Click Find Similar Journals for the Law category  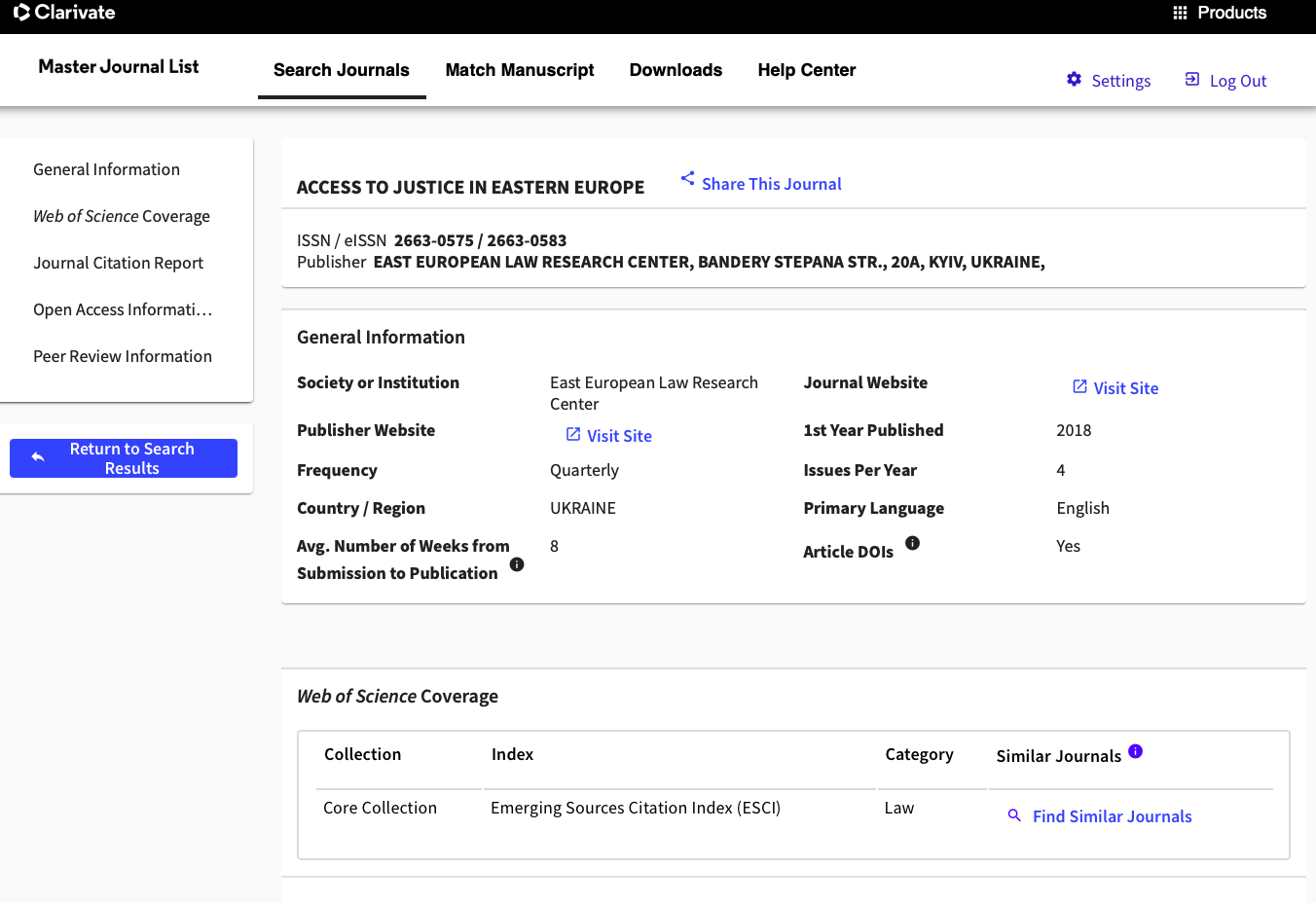click(x=1111, y=815)
